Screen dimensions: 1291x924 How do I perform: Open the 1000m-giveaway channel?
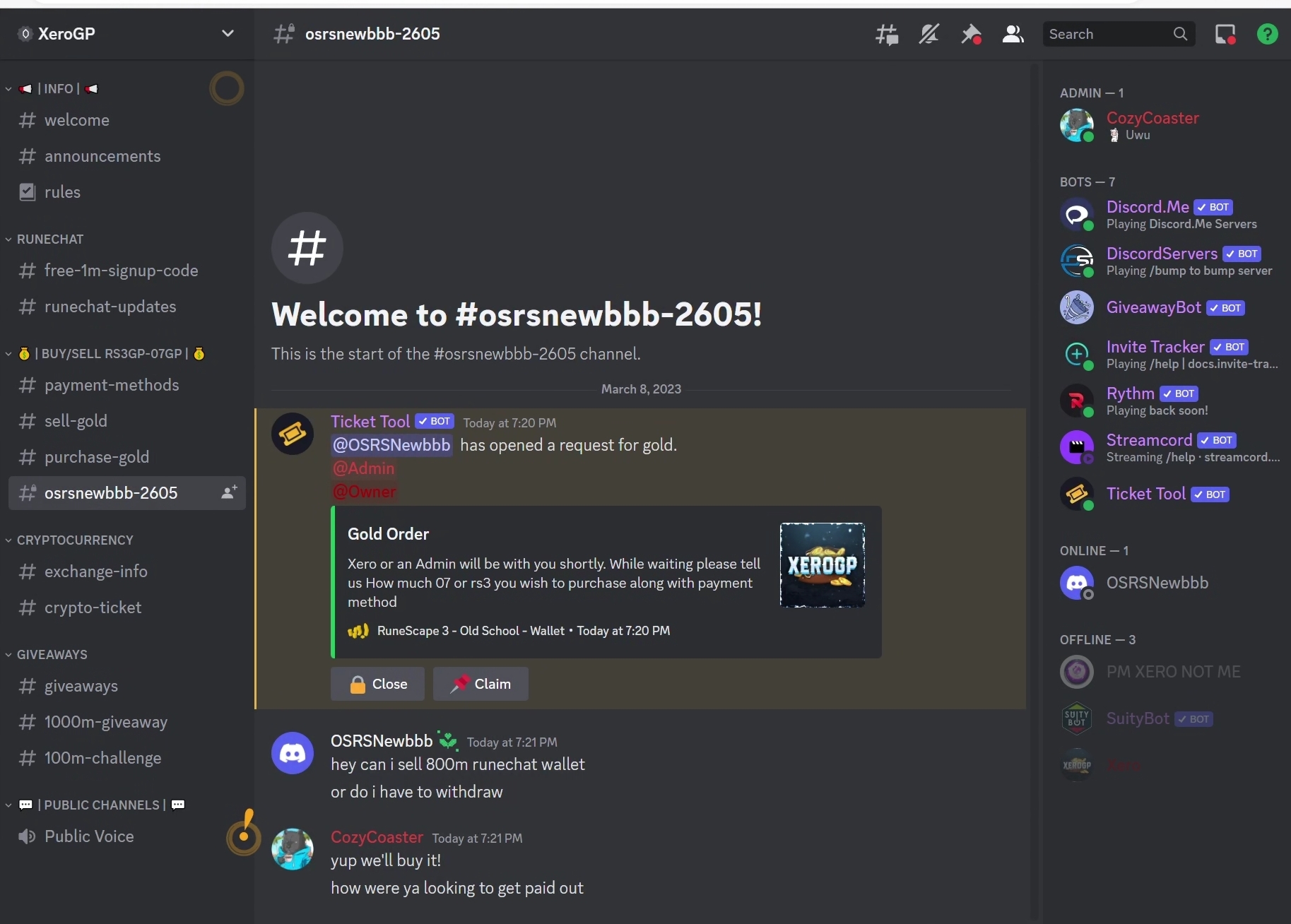(x=127, y=722)
